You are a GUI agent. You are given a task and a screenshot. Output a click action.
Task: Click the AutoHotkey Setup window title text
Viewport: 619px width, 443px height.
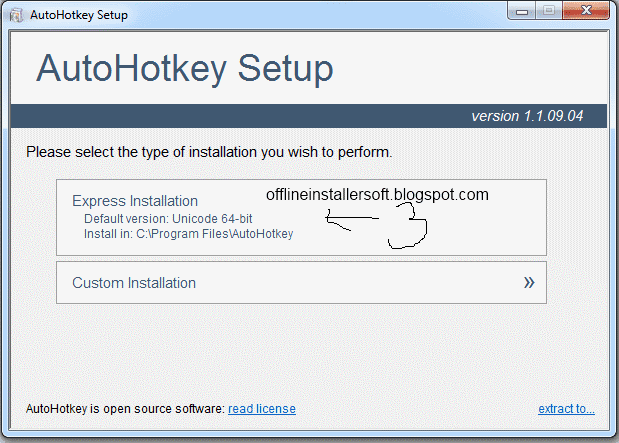(79, 15)
